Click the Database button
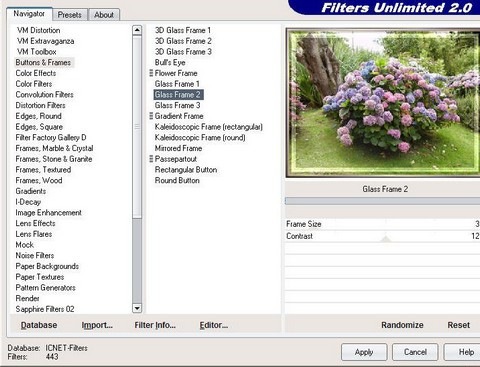The width and height of the screenshot is (480, 367). click(x=39, y=325)
